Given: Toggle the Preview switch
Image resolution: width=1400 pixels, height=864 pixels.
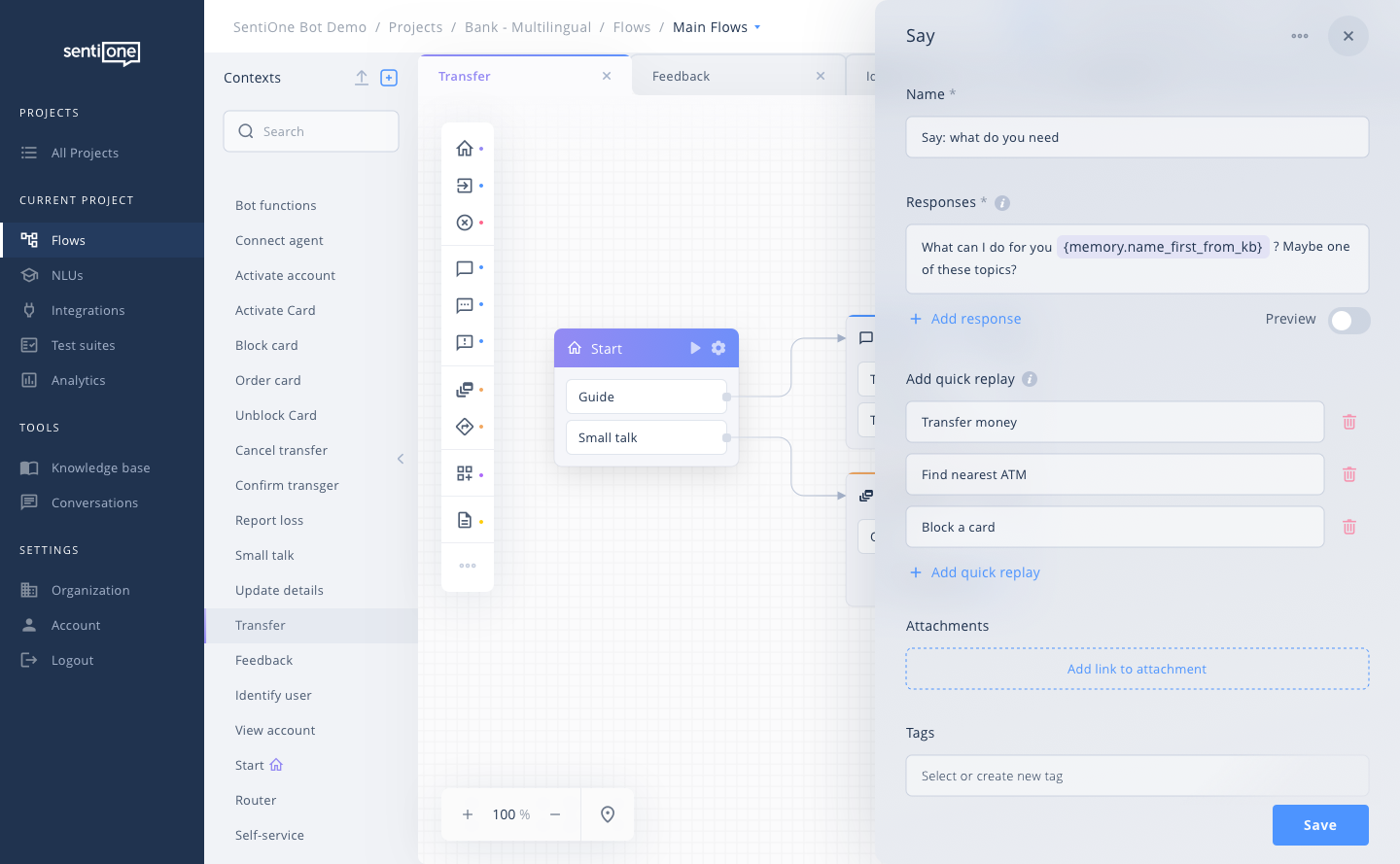Looking at the screenshot, I should pos(1348,320).
